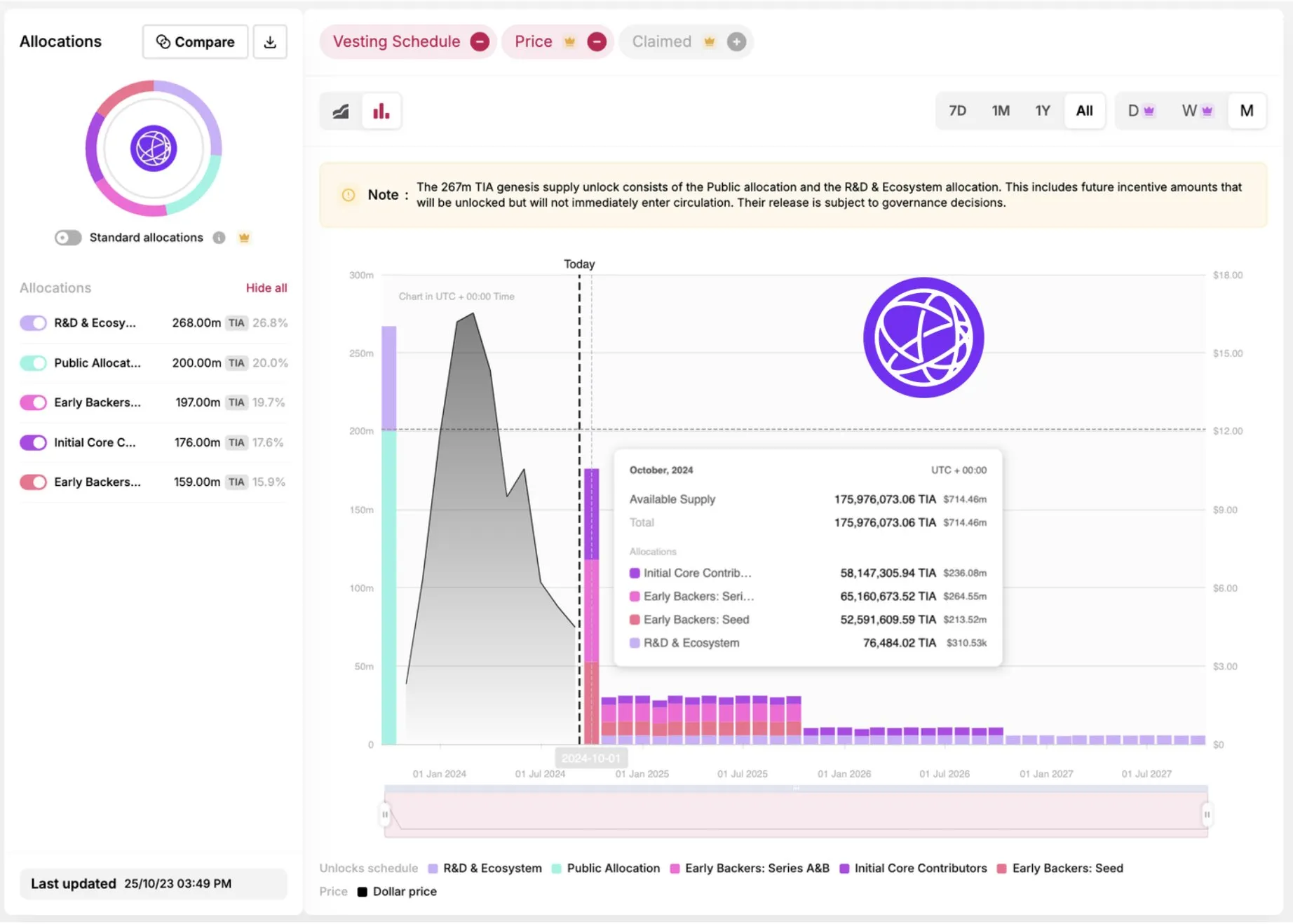The width and height of the screenshot is (1293, 924).
Task: Toggle off the Public Allocation row
Action: coord(33,362)
